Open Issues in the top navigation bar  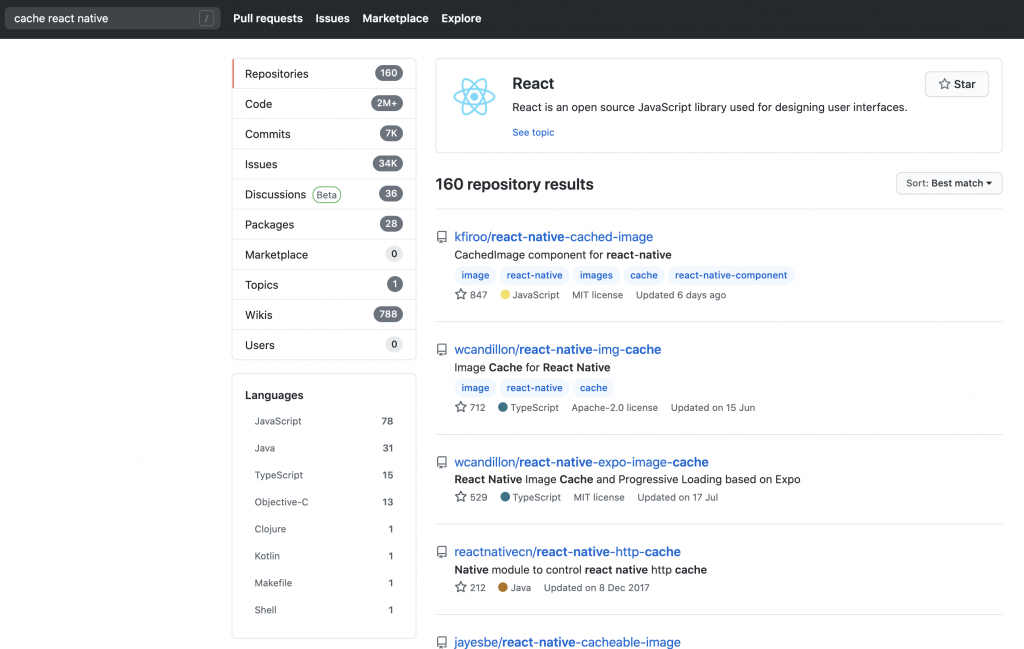pos(332,18)
